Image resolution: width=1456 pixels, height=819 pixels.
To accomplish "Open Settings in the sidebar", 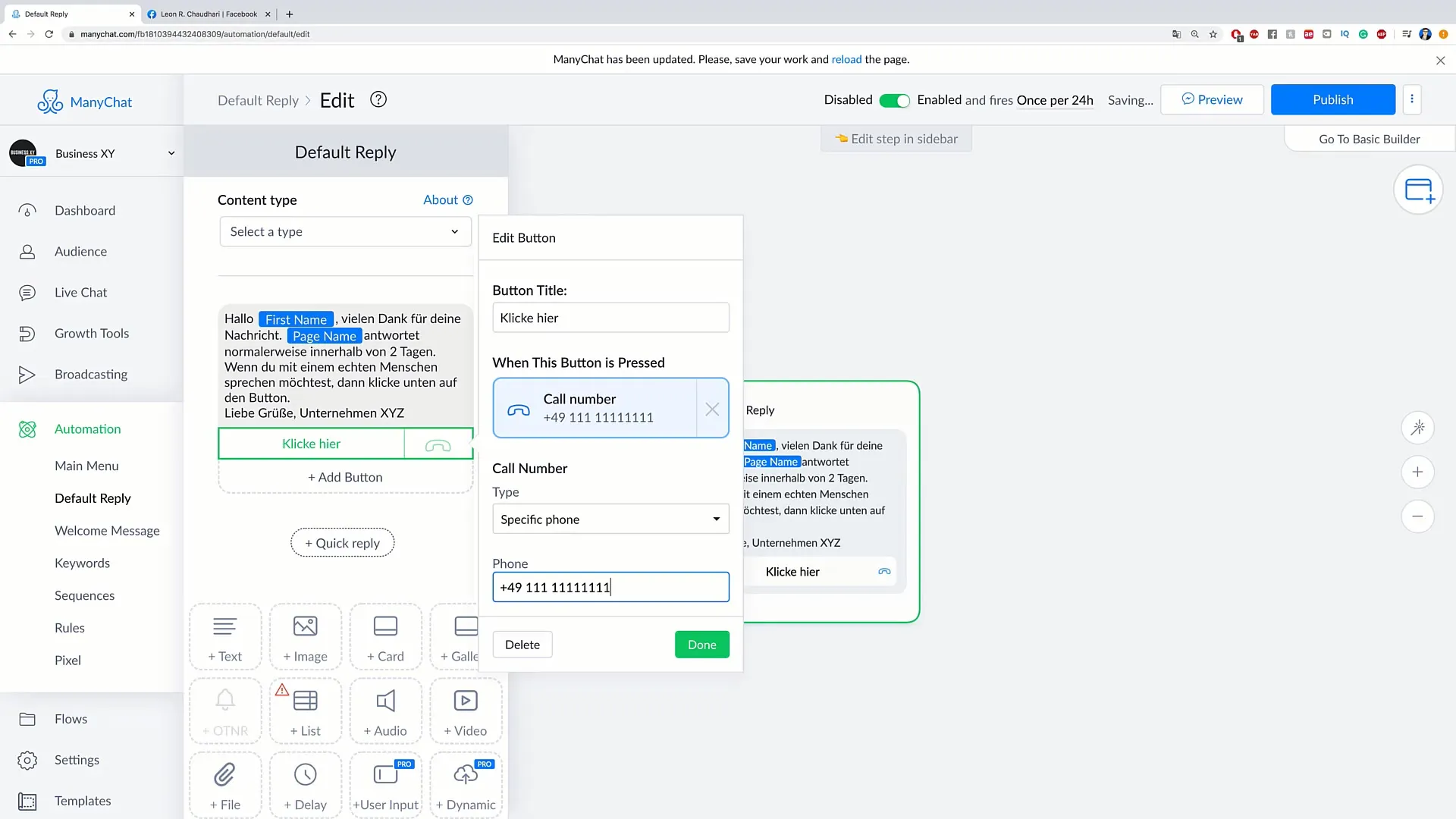I will [77, 760].
